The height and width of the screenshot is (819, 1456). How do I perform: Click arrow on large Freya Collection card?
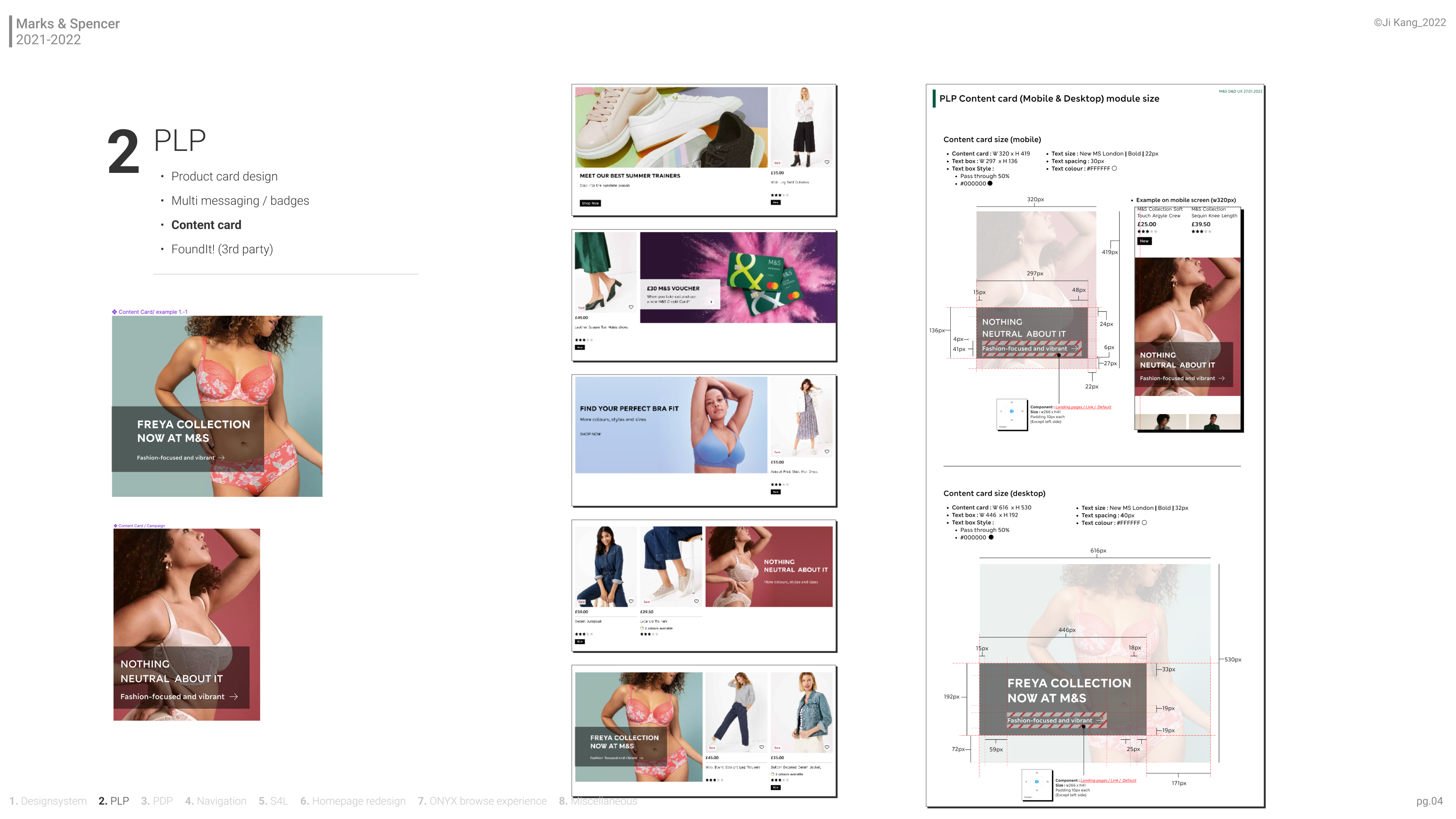coord(221,458)
